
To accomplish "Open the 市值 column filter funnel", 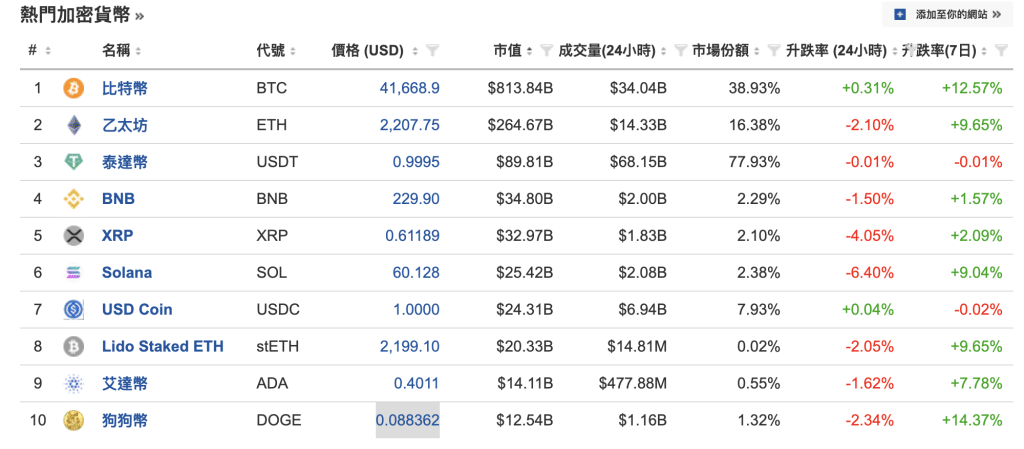I will (x=547, y=50).
